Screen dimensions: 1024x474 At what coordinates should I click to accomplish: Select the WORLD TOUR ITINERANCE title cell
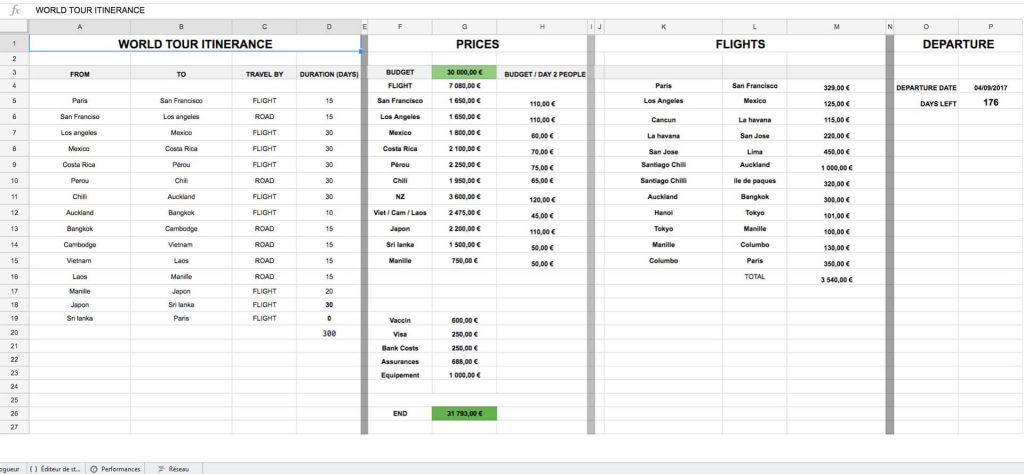click(x=195, y=44)
